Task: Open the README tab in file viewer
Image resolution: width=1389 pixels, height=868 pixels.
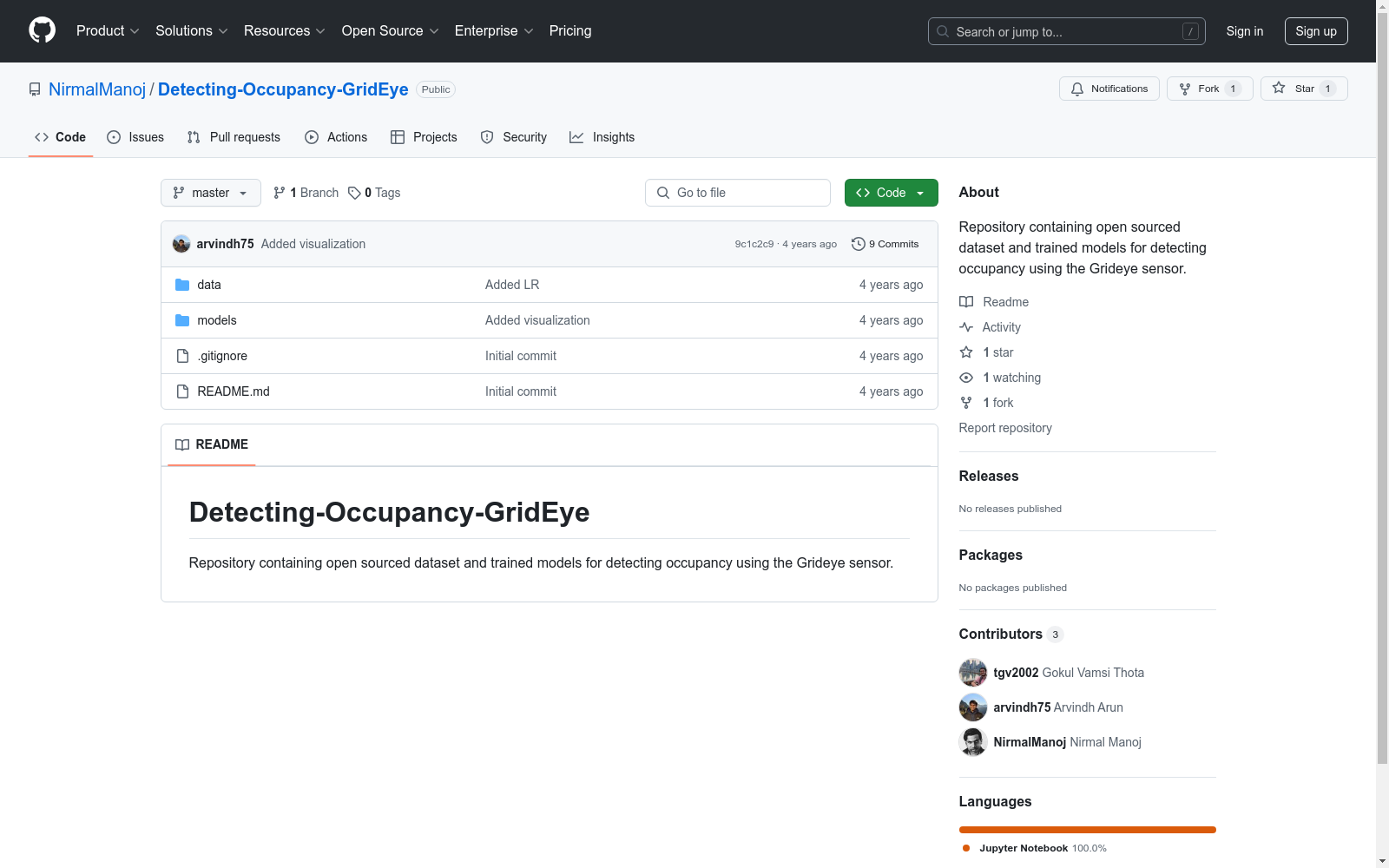Action: click(212, 444)
